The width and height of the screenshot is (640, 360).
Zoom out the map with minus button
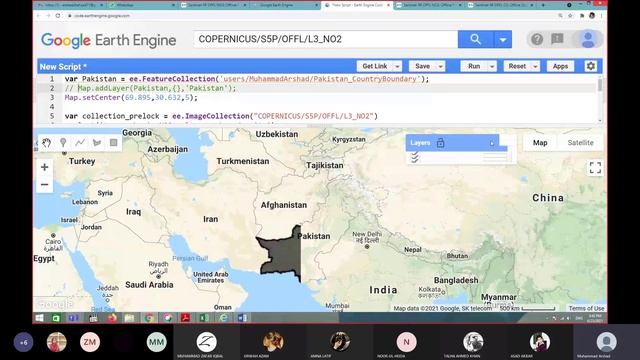(x=44, y=184)
